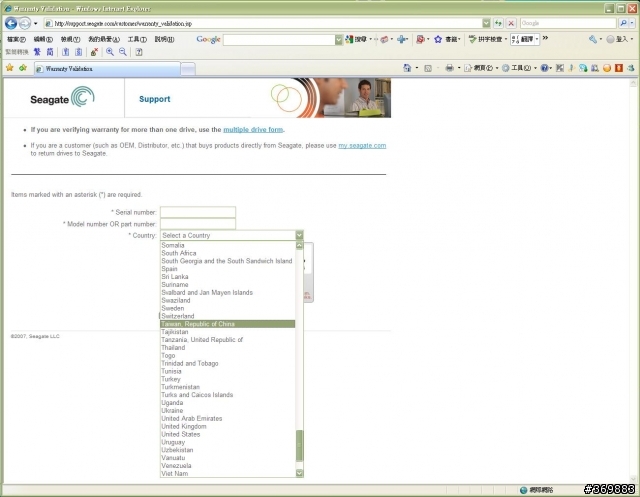Switch to the Warranty Validation tab

(x=107, y=69)
